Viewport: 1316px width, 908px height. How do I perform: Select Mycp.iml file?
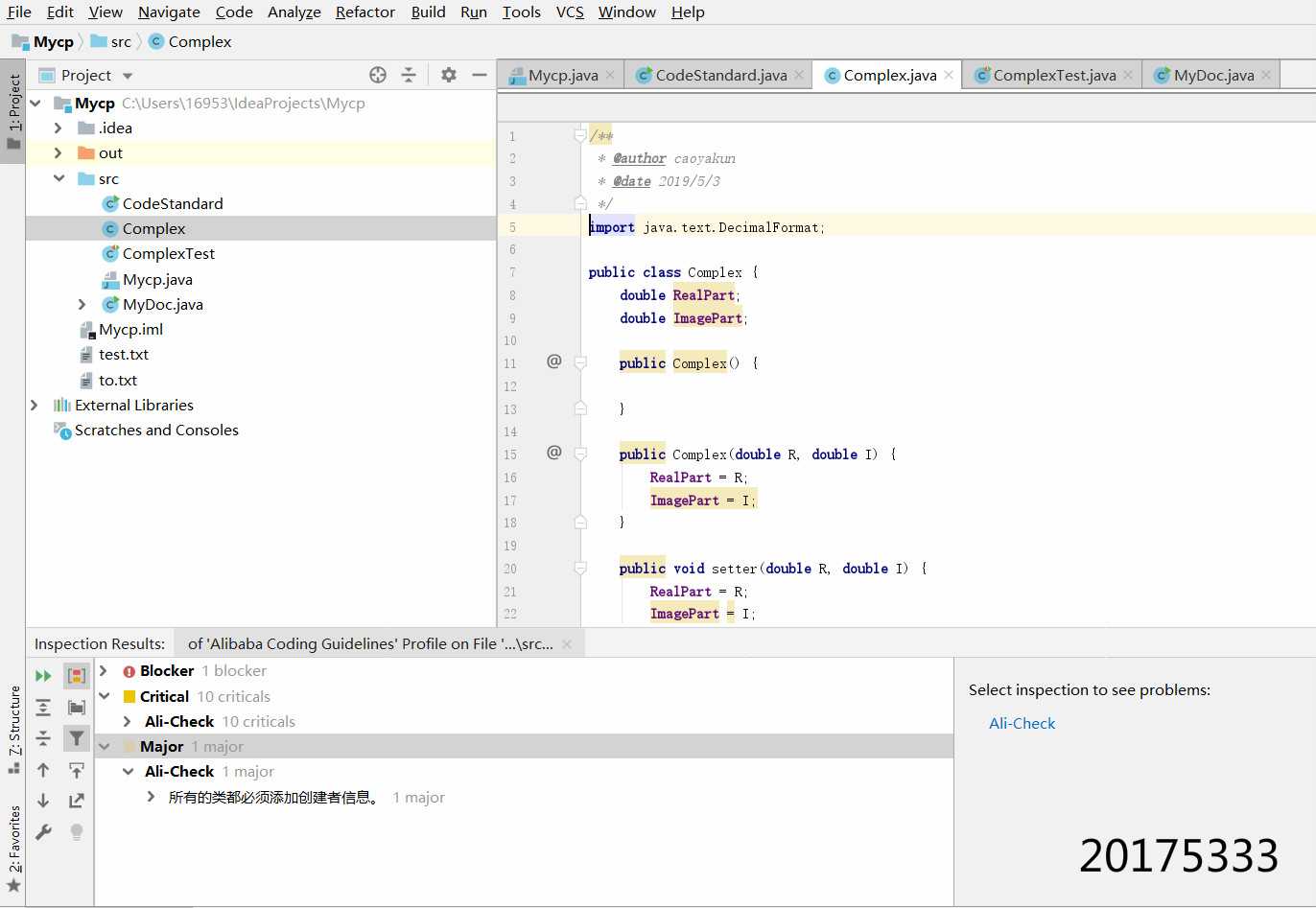[x=130, y=329]
